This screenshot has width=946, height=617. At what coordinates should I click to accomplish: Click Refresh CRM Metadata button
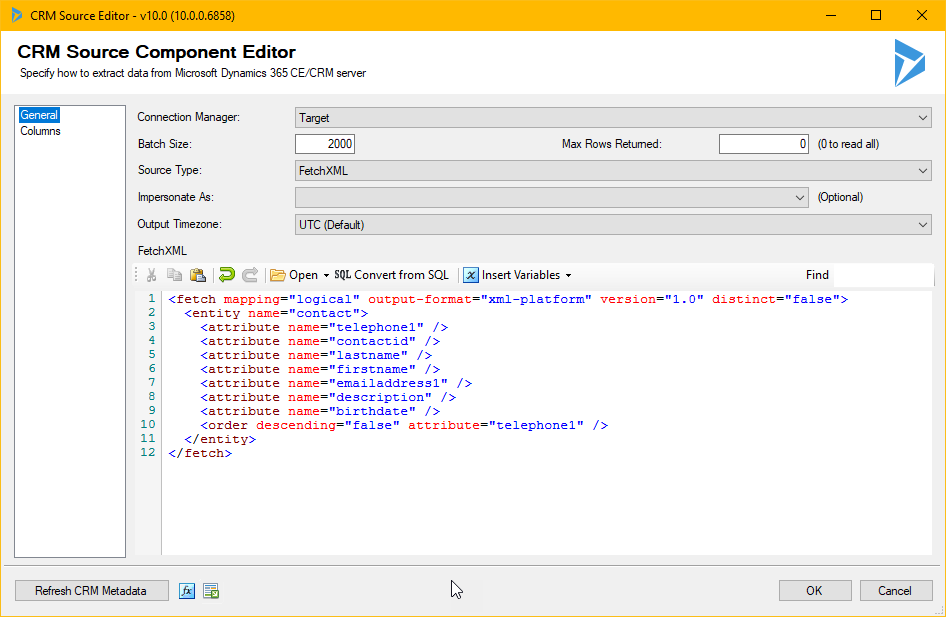(91, 590)
